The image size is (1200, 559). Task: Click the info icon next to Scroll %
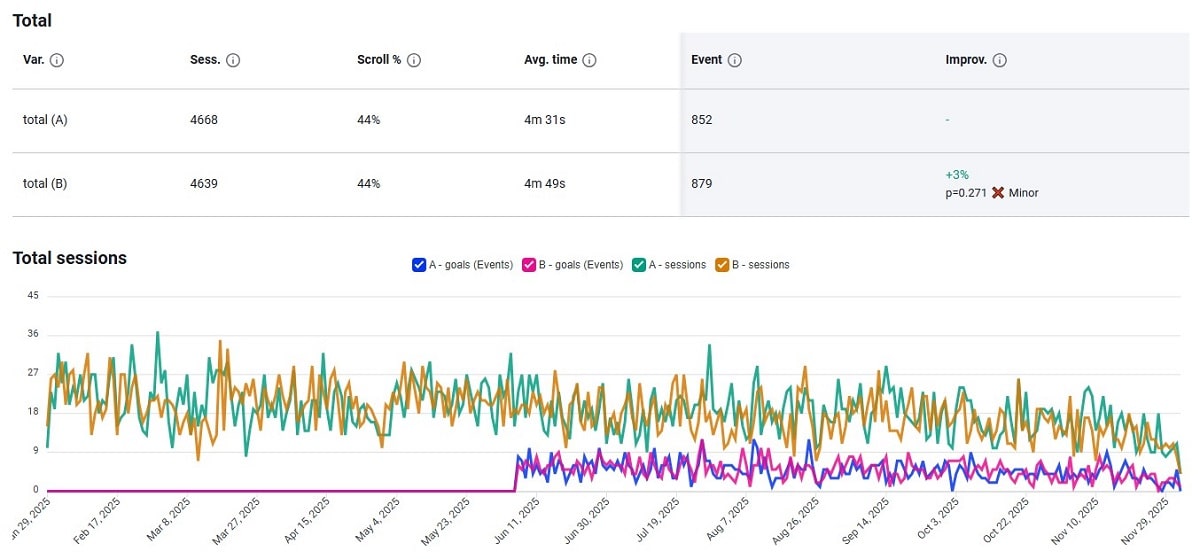pos(414,60)
